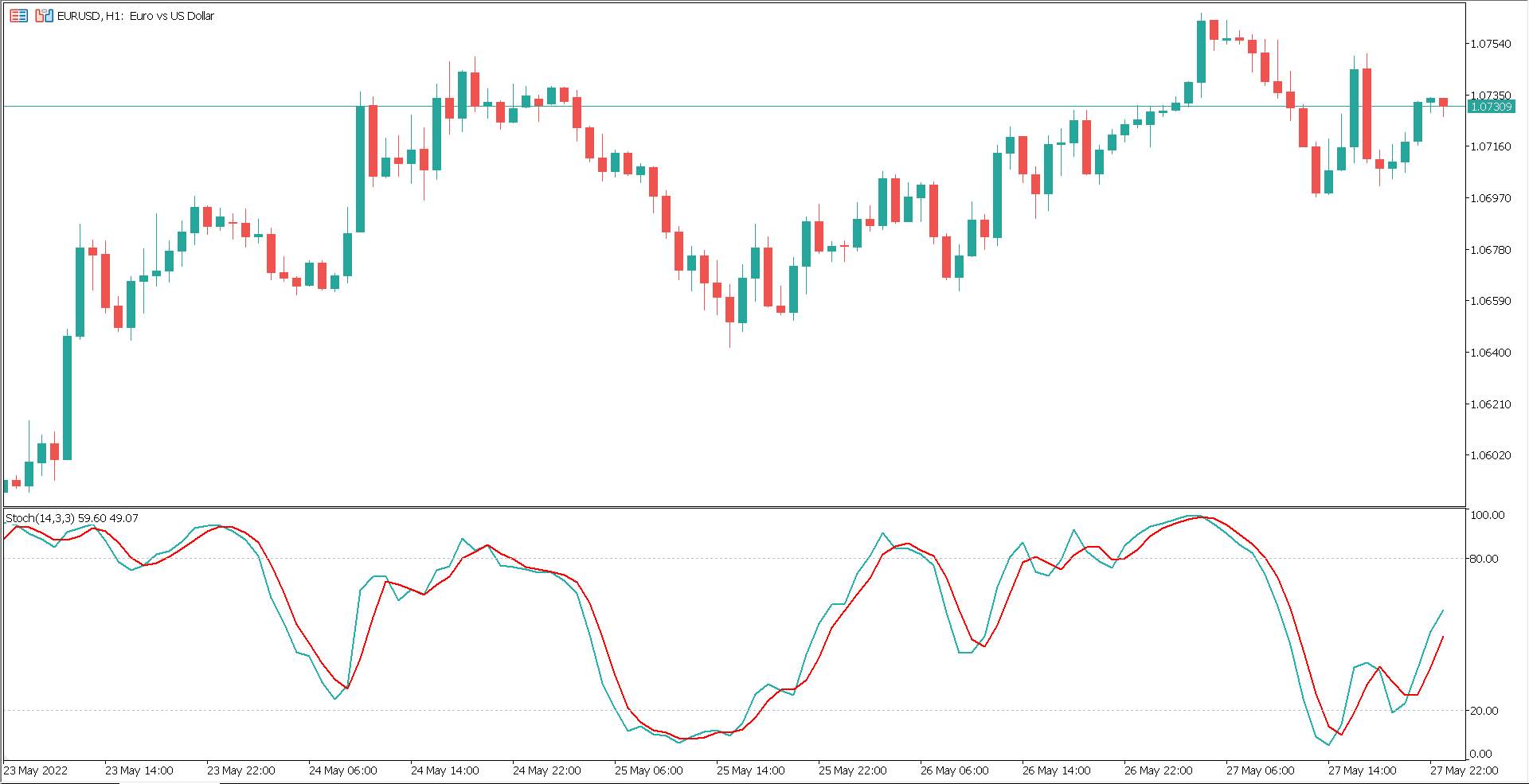Click the 1.06780 price scale label

[x=1490, y=250]
